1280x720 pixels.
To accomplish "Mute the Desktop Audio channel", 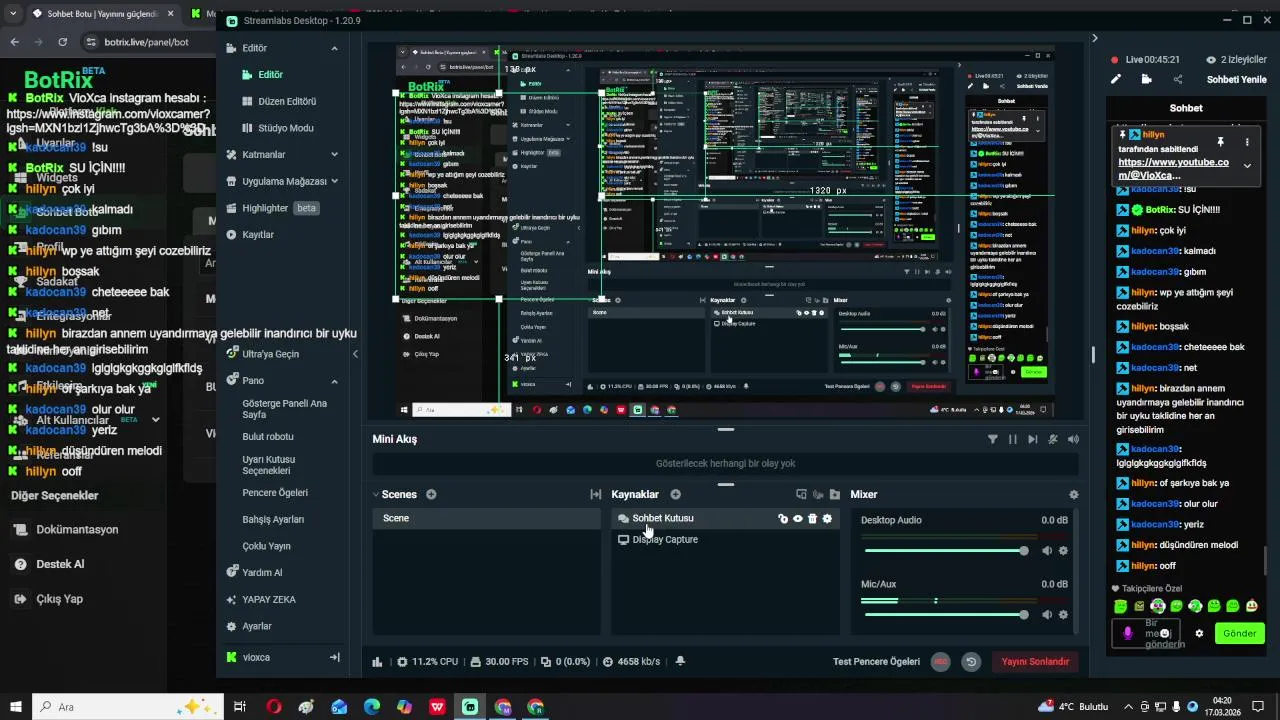I will coord(1047,551).
